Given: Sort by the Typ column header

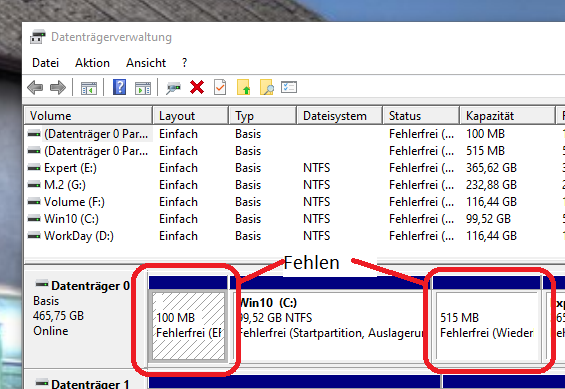Looking at the screenshot, I should (263, 116).
